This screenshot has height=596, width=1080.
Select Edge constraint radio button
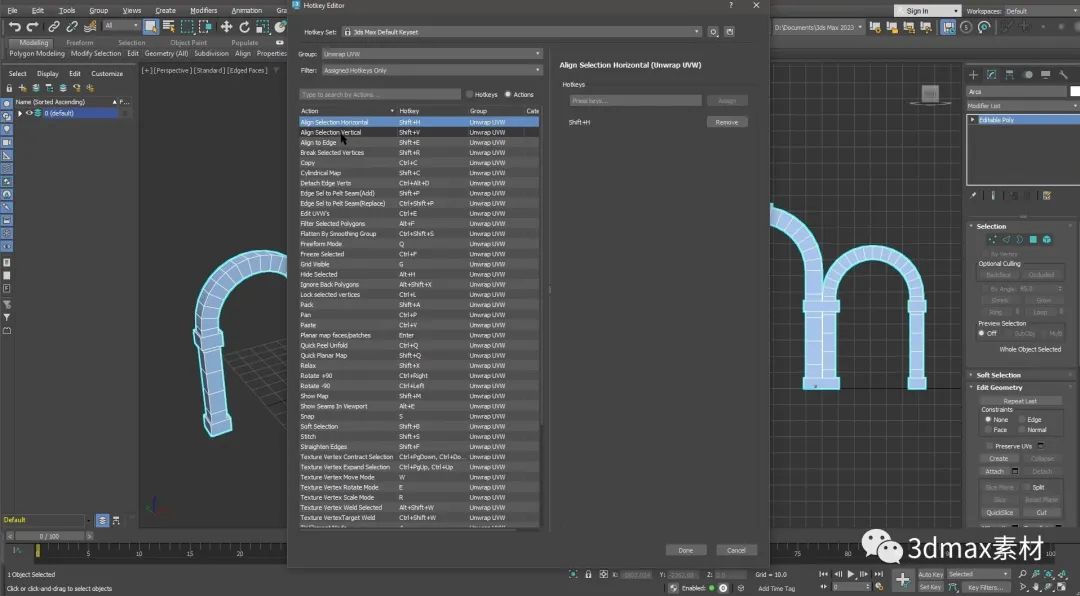pyautogui.click(x=1022, y=419)
